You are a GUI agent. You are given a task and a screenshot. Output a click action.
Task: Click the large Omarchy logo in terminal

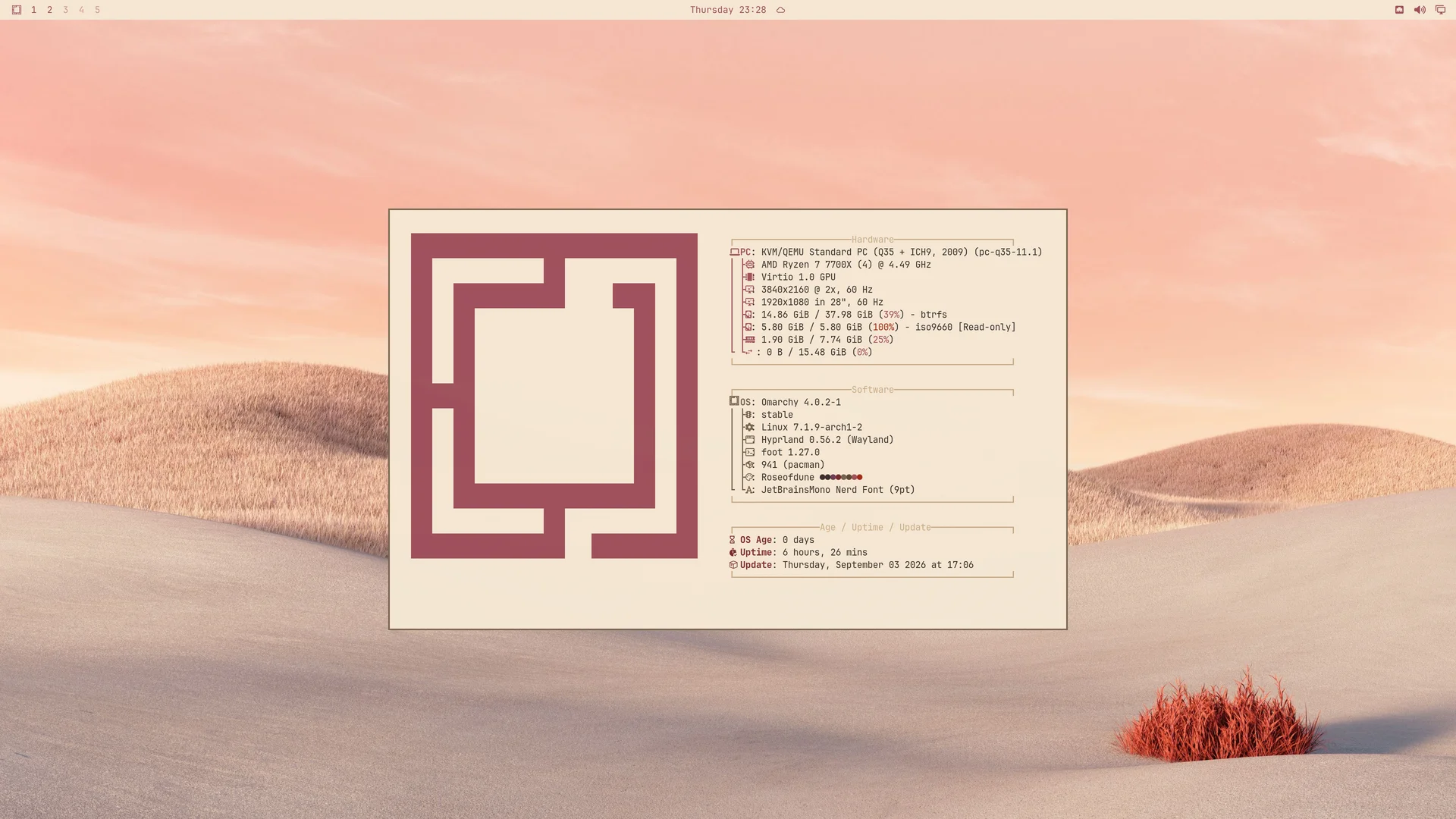[554, 396]
